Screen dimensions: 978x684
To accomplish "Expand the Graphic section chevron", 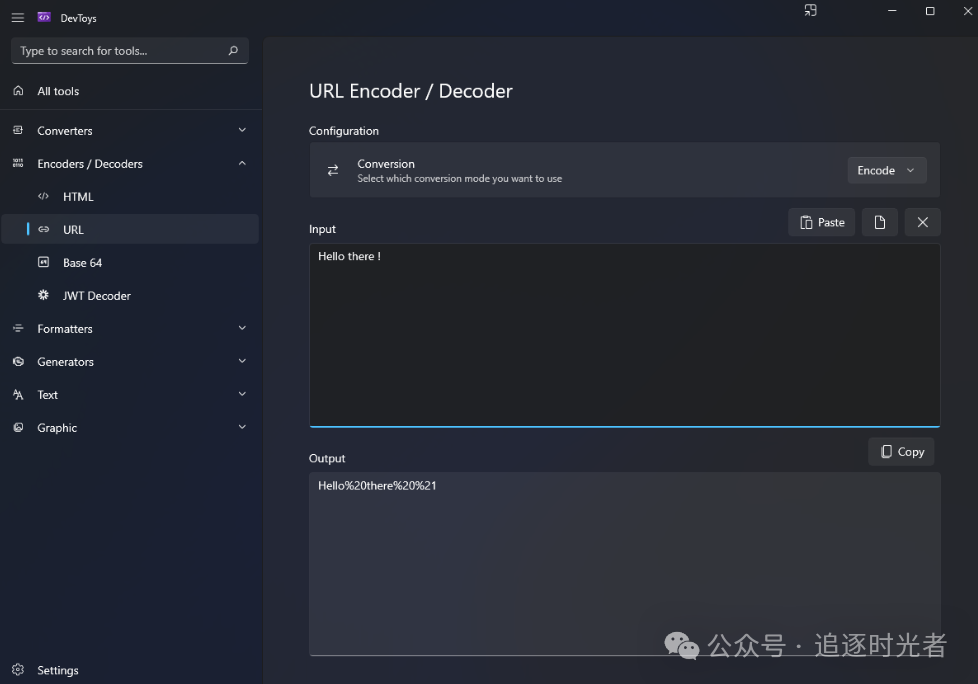I will click(242, 427).
